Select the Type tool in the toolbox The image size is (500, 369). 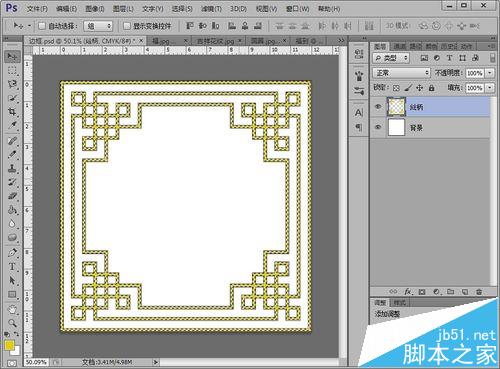pyautogui.click(x=12, y=267)
